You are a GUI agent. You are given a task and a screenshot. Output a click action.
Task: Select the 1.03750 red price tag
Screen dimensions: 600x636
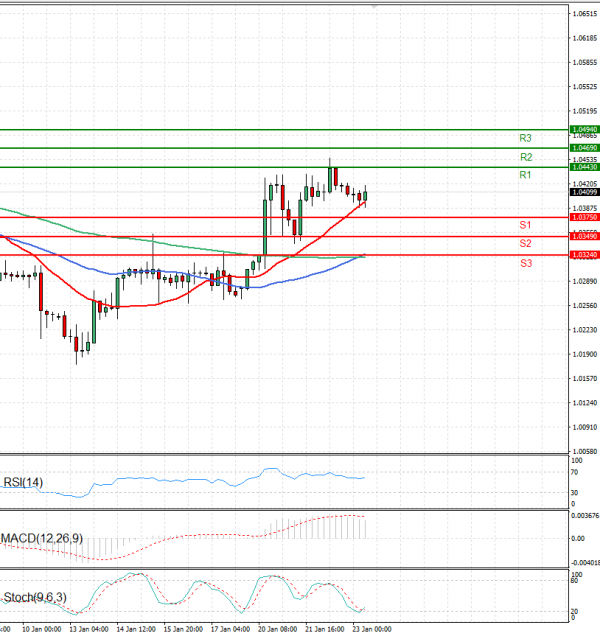pyautogui.click(x=585, y=217)
